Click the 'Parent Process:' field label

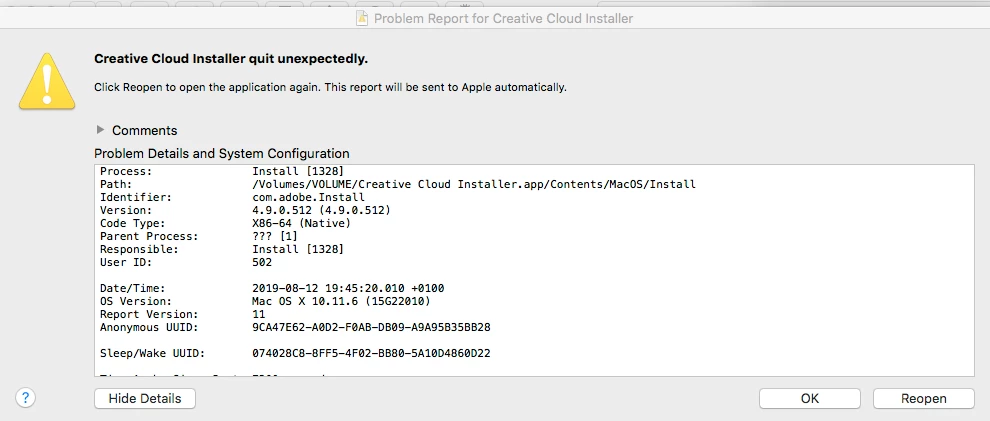pyautogui.click(x=149, y=236)
